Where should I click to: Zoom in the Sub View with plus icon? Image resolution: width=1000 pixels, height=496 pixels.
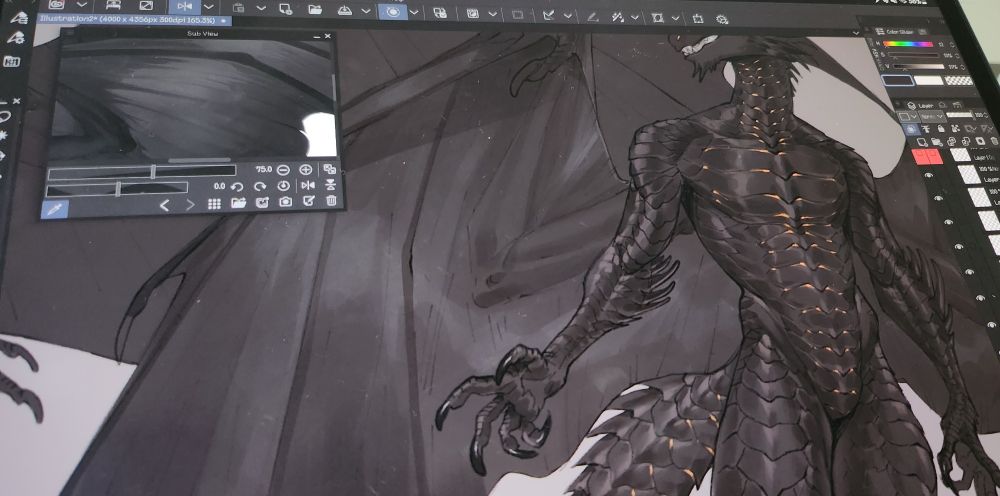(x=306, y=170)
